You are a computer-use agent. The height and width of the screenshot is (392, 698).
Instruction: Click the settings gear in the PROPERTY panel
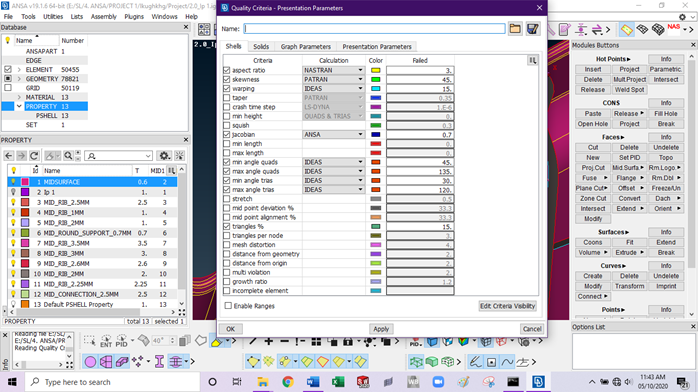click(x=164, y=156)
